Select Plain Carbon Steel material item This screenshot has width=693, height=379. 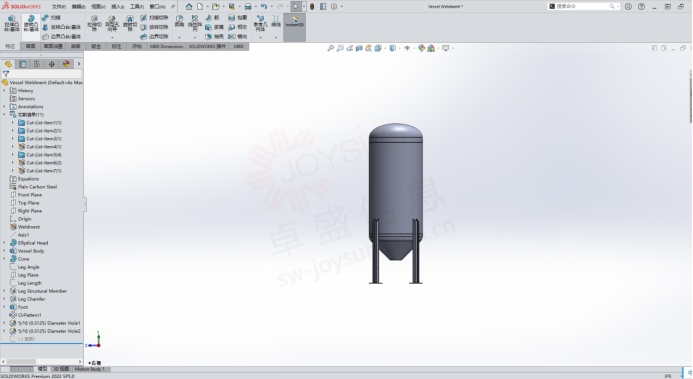click(37, 186)
